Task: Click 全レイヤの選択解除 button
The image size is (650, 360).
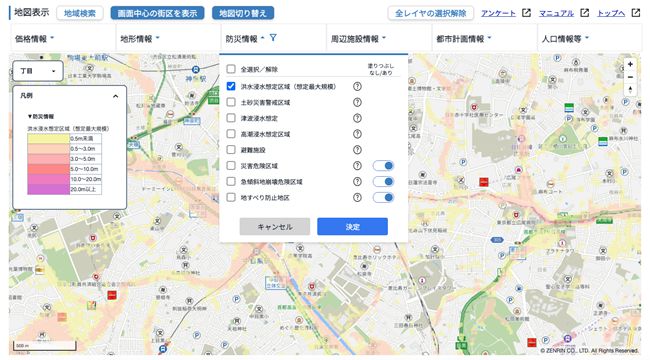Action: pyautogui.click(x=430, y=13)
